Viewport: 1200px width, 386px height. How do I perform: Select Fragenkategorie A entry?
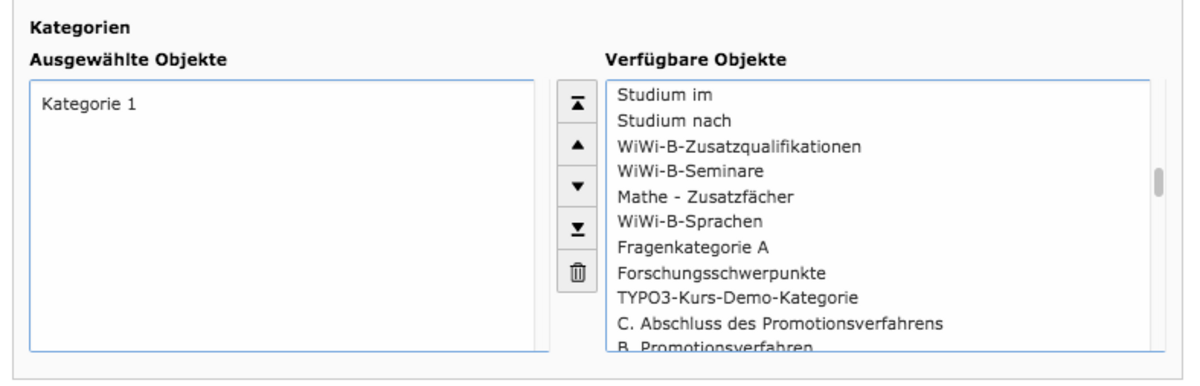pyautogui.click(x=877, y=246)
